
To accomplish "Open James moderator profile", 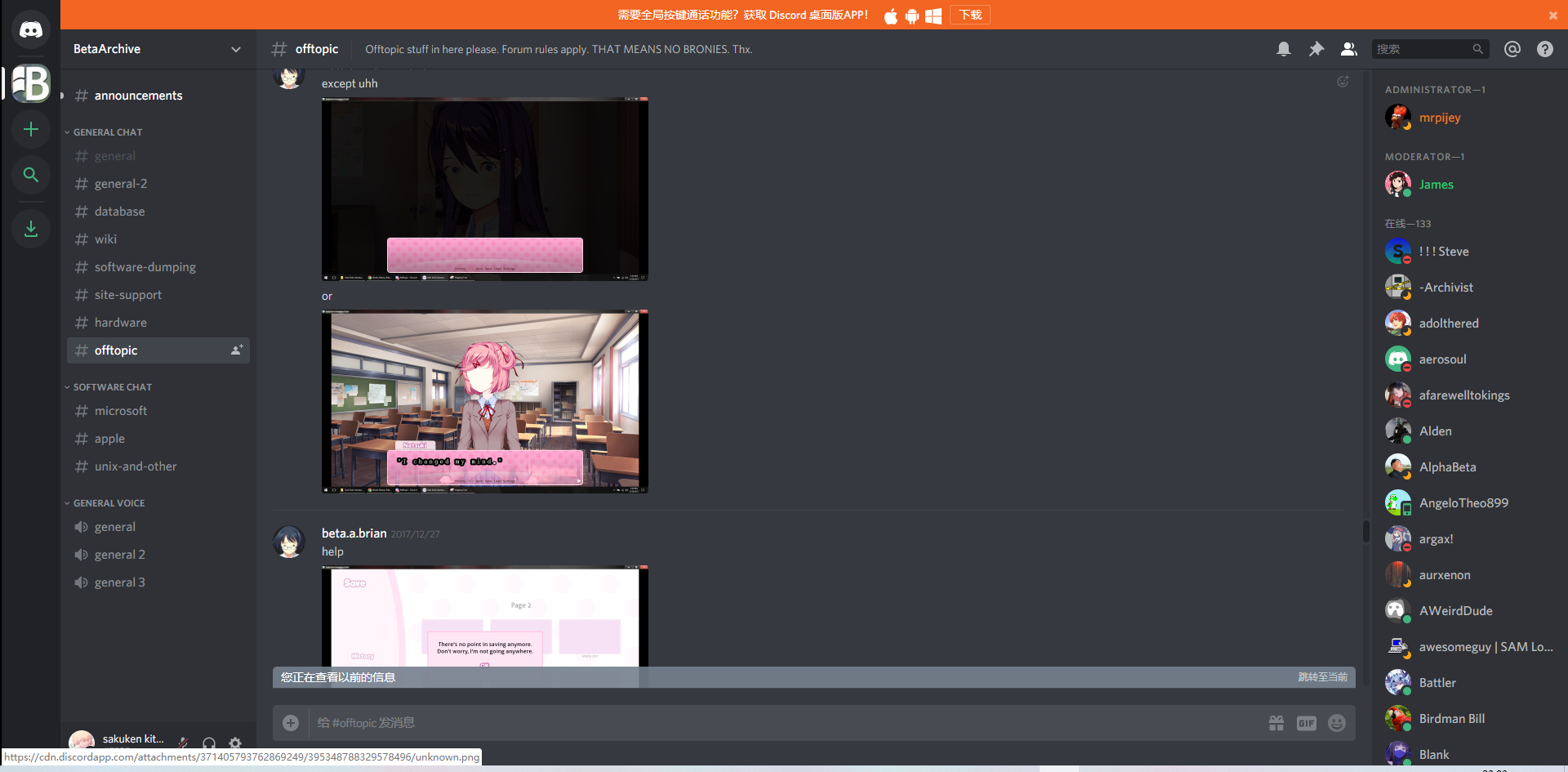I will 1468,185.
